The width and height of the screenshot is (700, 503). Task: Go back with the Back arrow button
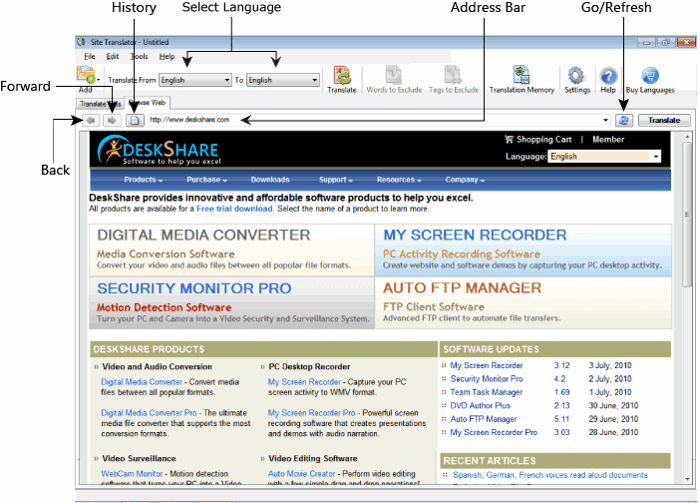coord(91,121)
